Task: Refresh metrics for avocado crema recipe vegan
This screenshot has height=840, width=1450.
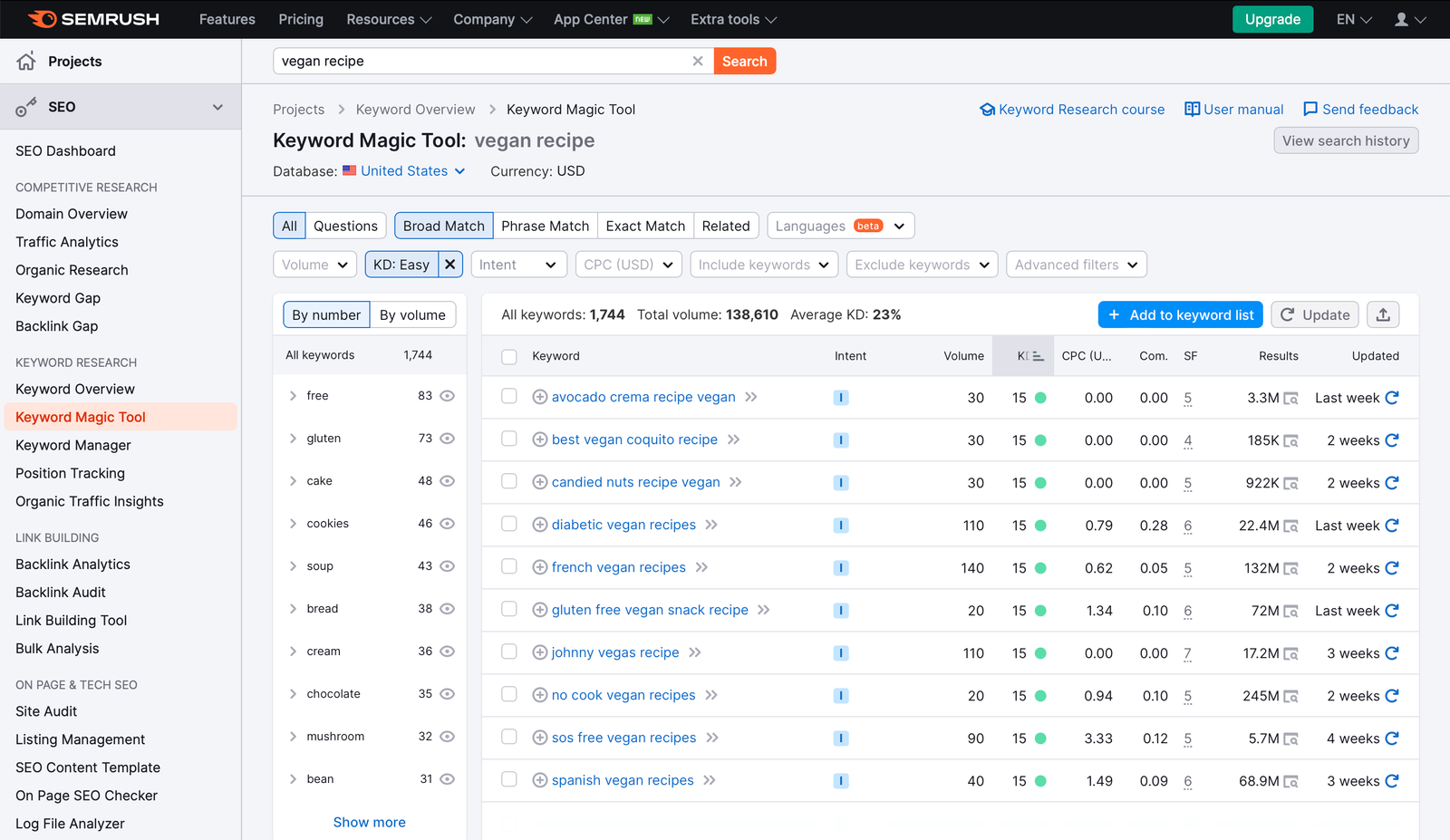Action: coord(1392,398)
